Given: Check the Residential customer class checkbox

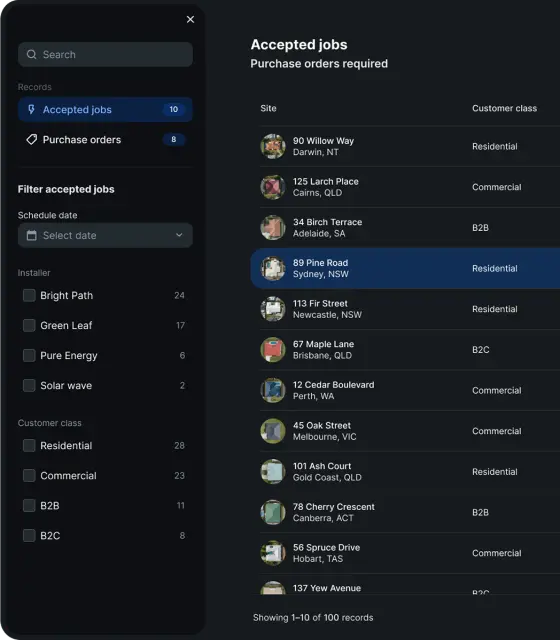Looking at the screenshot, I should [29, 445].
